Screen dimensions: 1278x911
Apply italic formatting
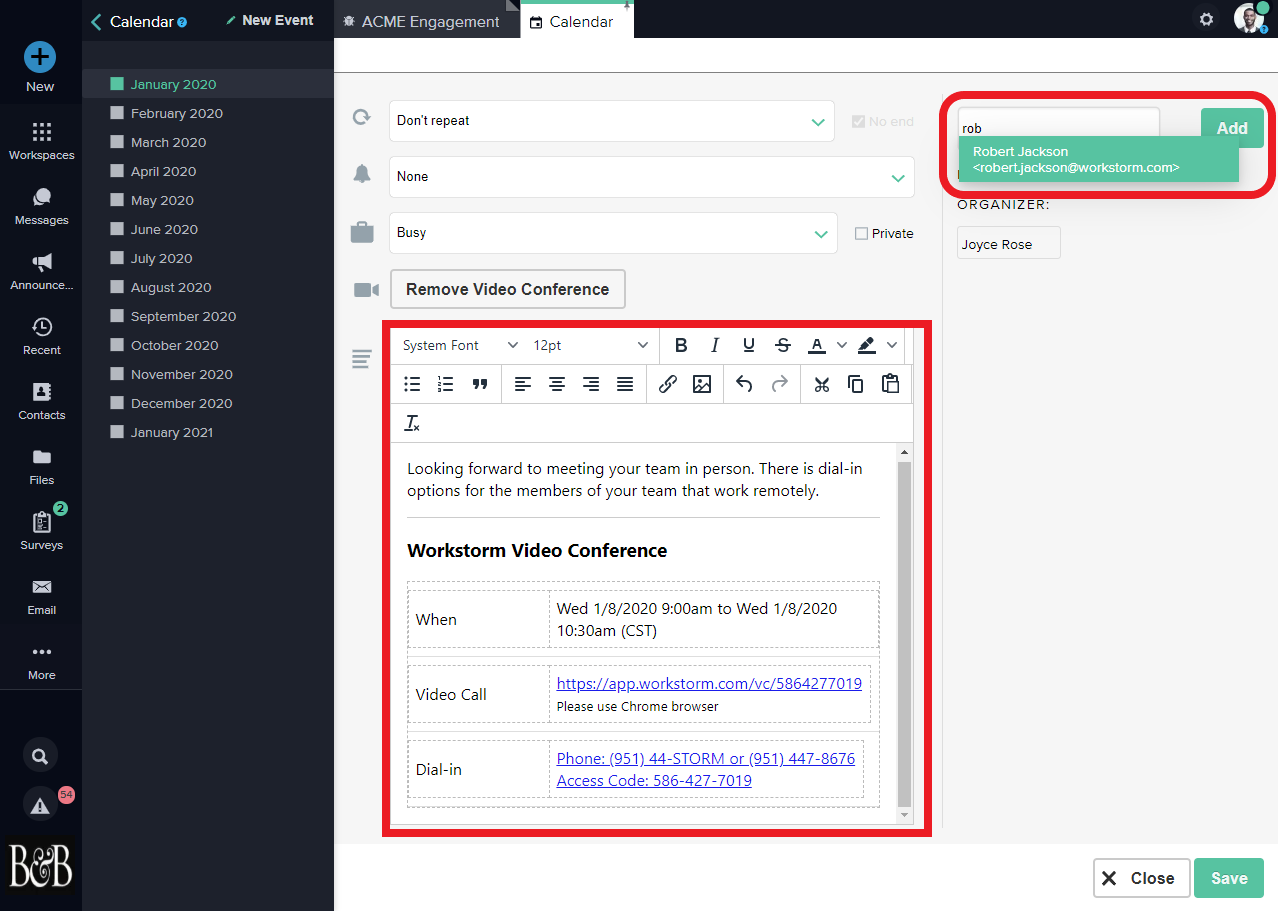[715, 345]
